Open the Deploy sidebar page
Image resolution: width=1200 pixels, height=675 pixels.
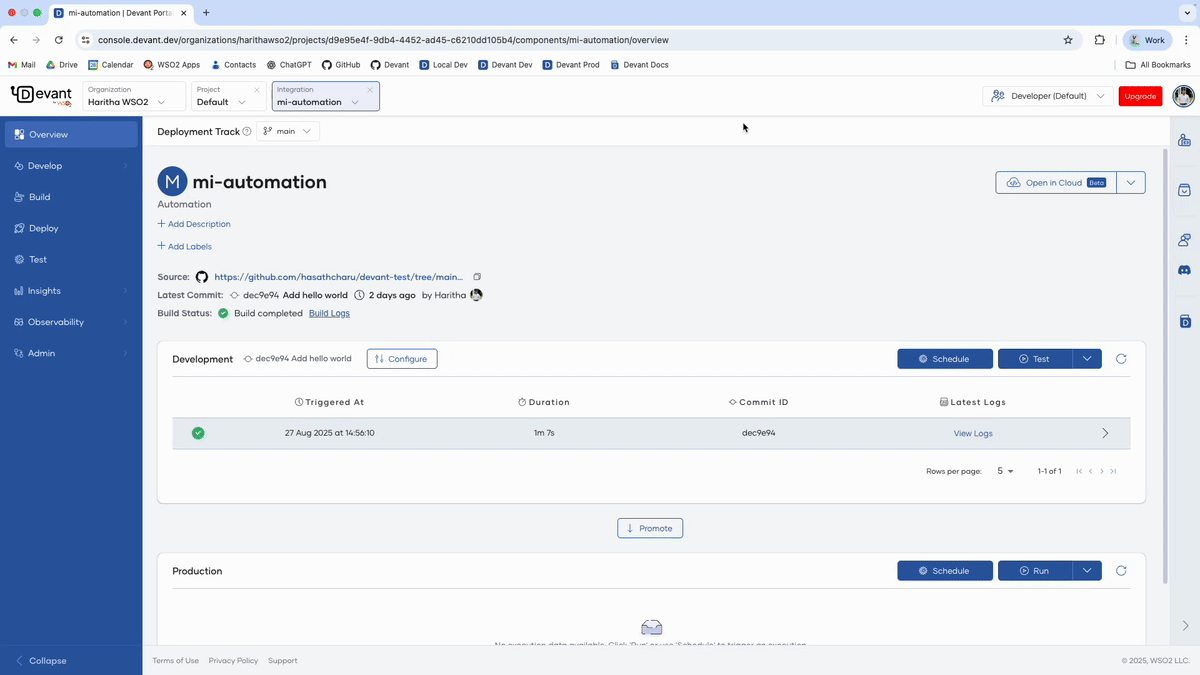[x=71, y=228]
